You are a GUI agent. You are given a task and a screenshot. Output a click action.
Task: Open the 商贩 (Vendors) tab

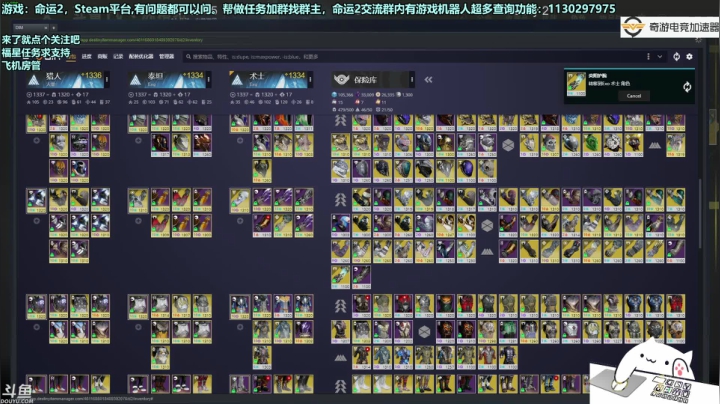[x=102, y=56]
